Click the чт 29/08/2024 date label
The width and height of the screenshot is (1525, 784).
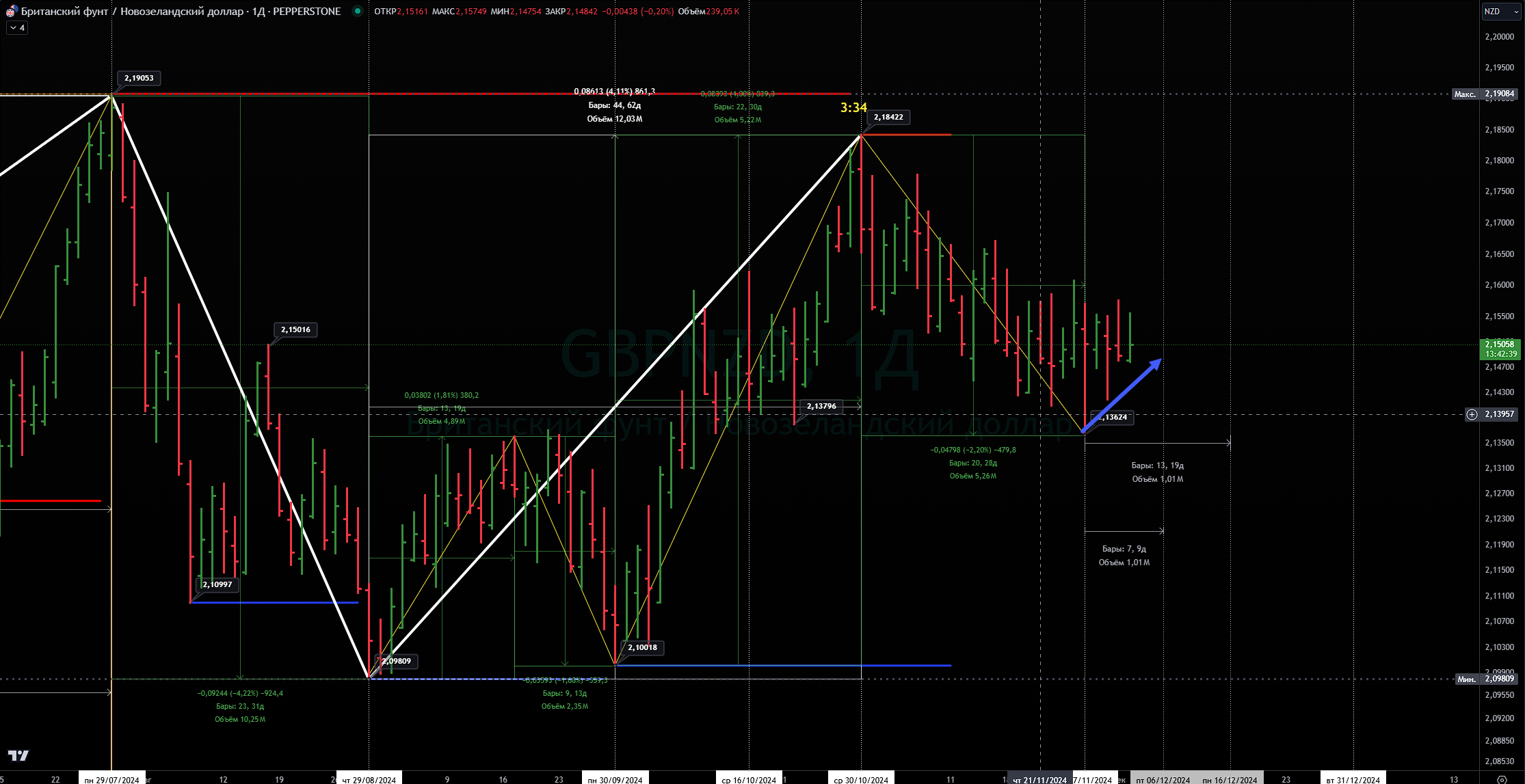click(x=369, y=779)
